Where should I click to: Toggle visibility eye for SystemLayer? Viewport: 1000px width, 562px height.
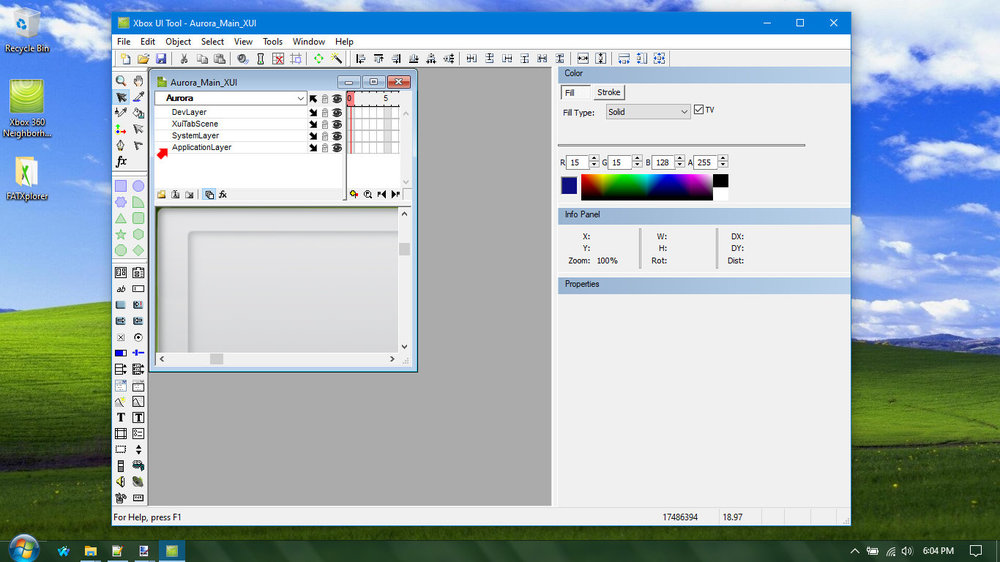coord(337,136)
